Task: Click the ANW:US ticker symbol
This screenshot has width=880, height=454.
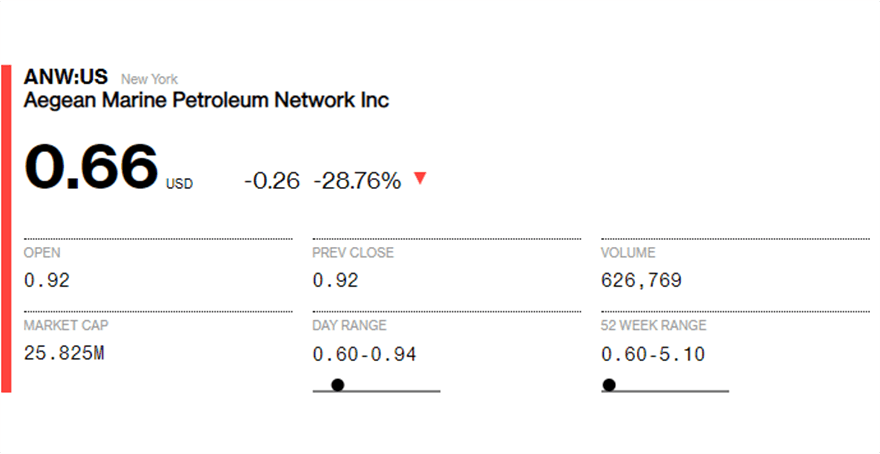Action: (66, 78)
